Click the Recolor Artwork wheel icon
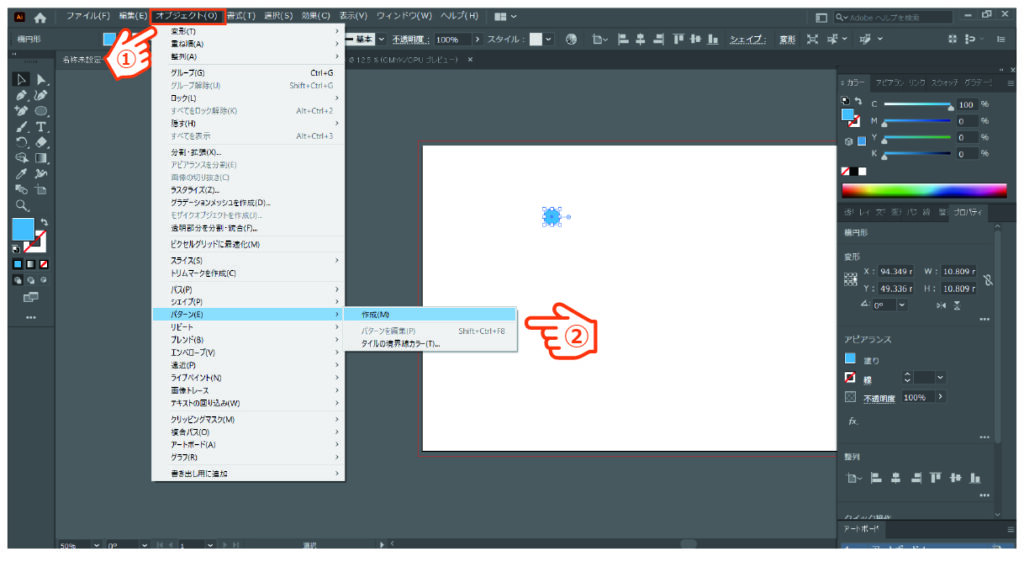Screen dimensions: 1024x583 (571, 40)
